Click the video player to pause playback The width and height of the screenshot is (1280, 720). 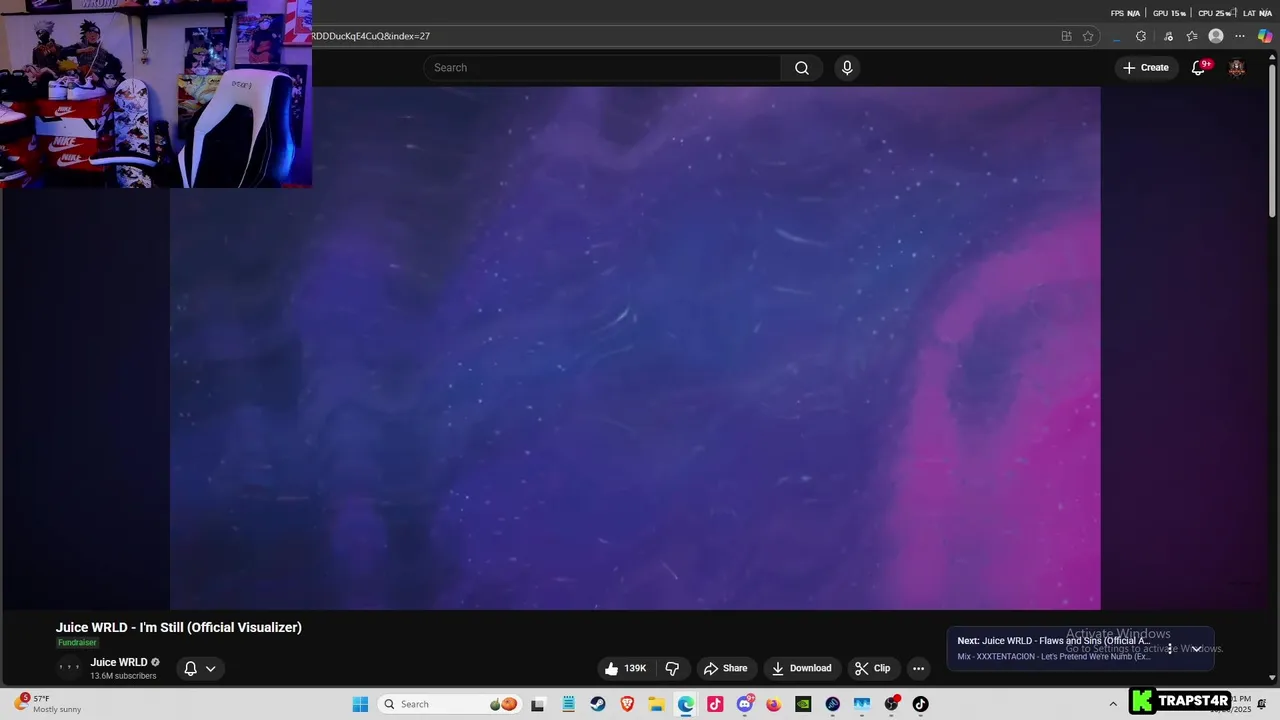(x=635, y=348)
